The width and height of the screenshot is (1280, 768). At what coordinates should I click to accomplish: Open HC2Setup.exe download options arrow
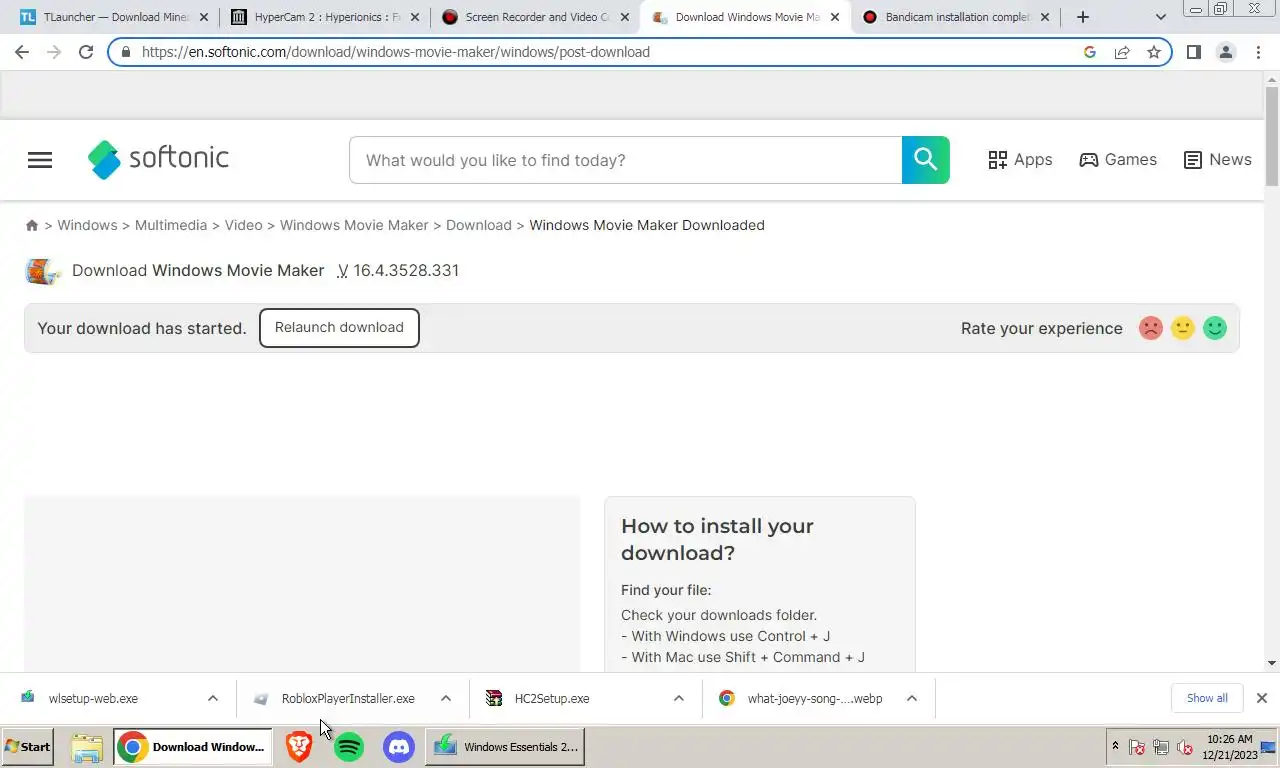(679, 698)
